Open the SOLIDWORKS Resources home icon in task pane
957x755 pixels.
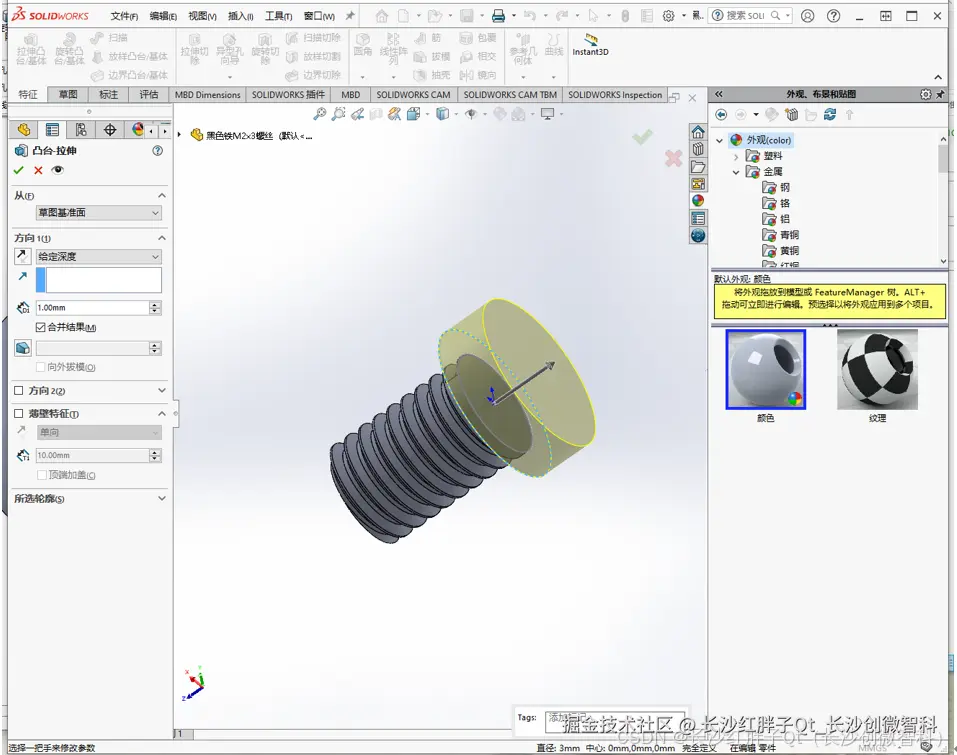coord(698,132)
